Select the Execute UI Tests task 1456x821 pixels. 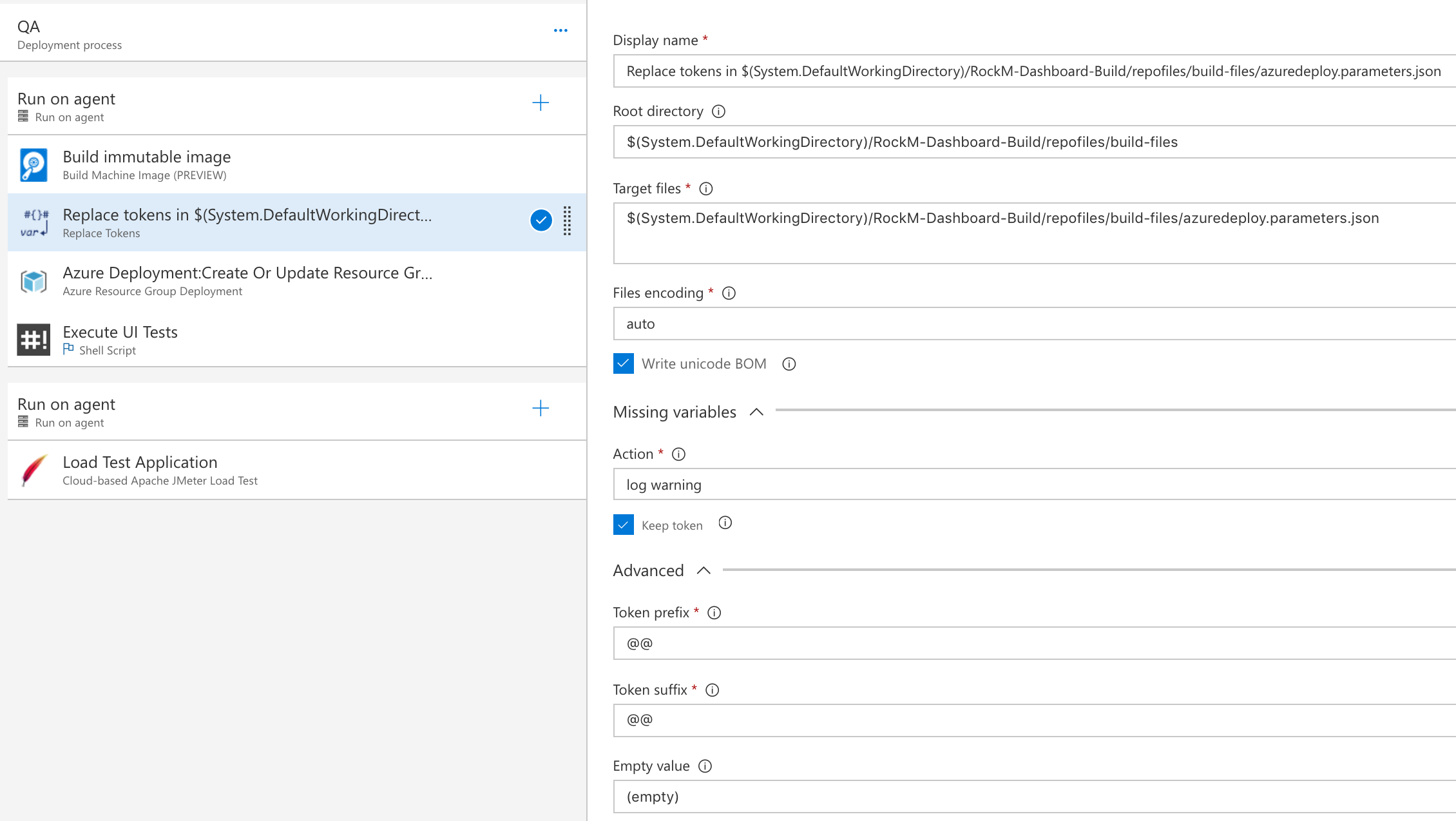coord(258,340)
